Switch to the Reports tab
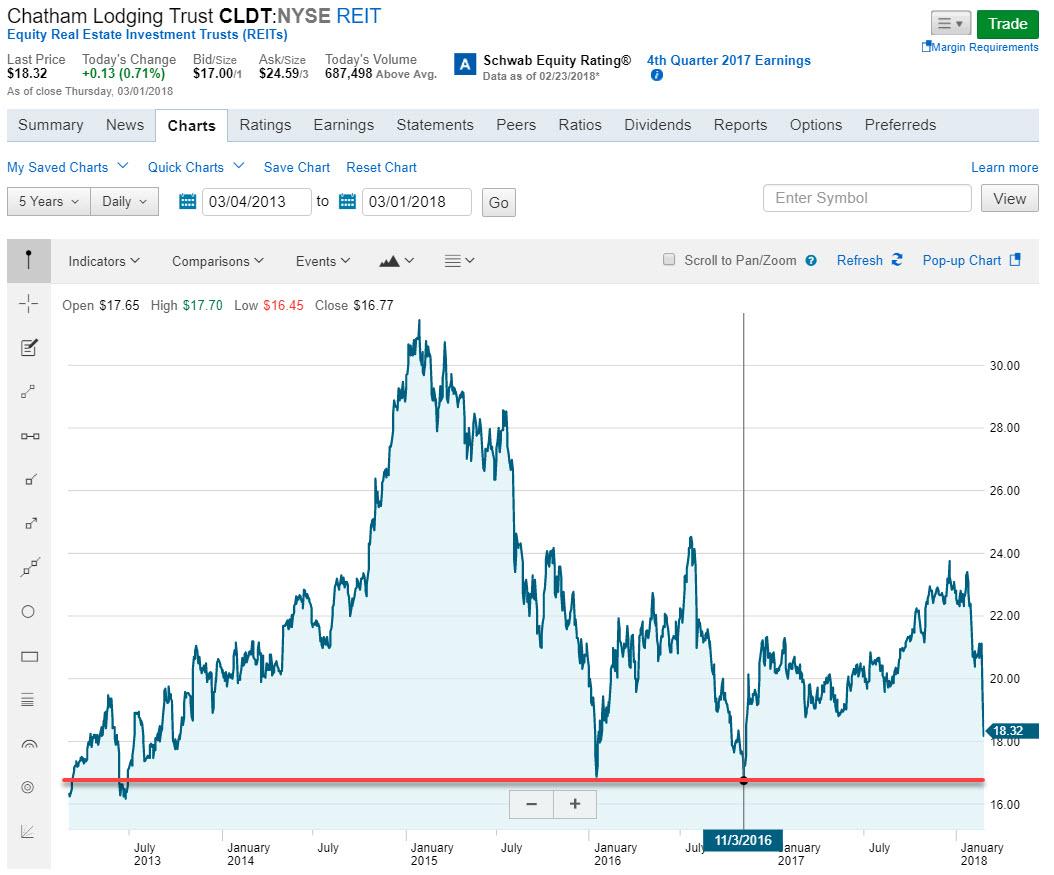Image resolution: width=1054 pixels, height=875 pixels. pos(740,125)
